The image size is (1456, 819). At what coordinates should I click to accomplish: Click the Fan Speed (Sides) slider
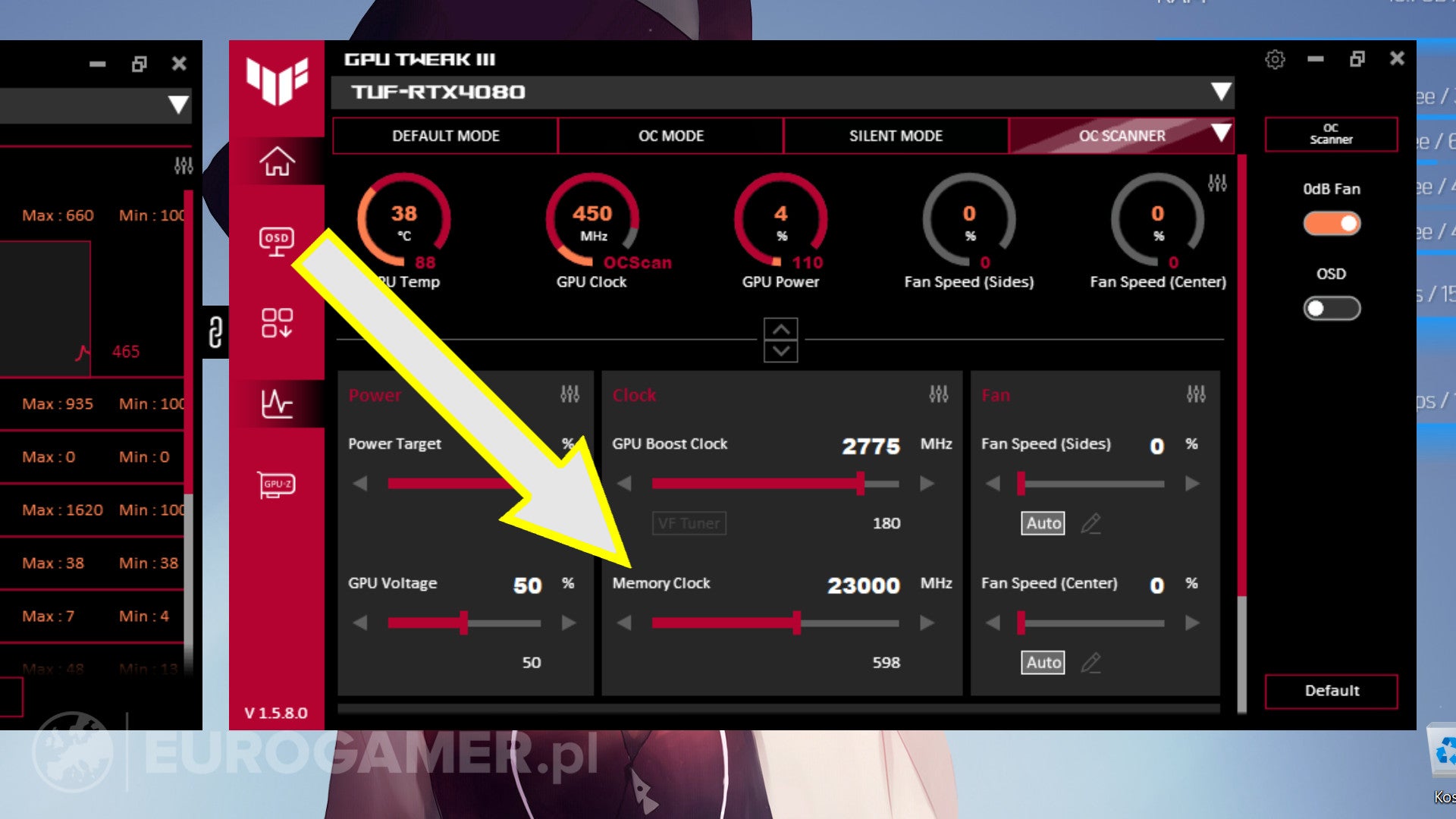pyautogui.click(x=1092, y=484)
